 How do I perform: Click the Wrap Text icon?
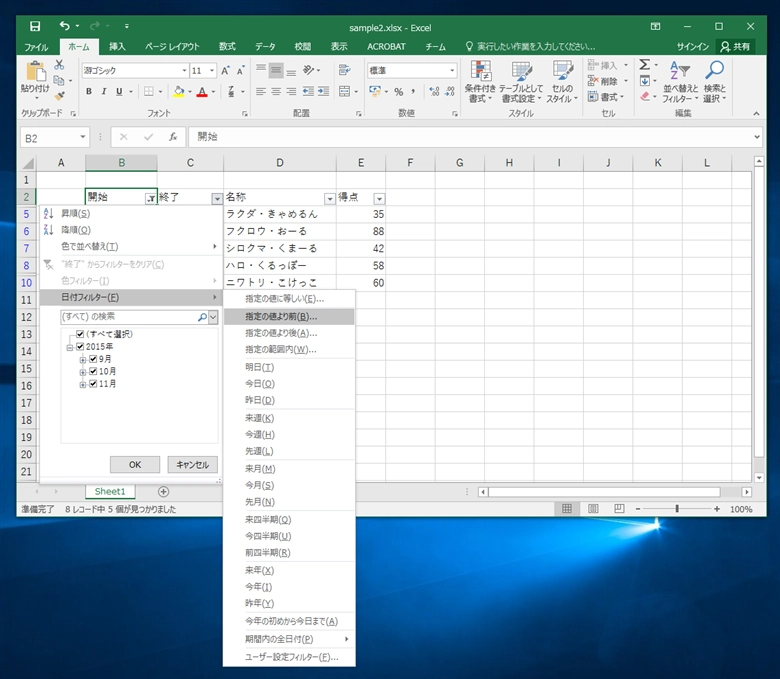344,70
